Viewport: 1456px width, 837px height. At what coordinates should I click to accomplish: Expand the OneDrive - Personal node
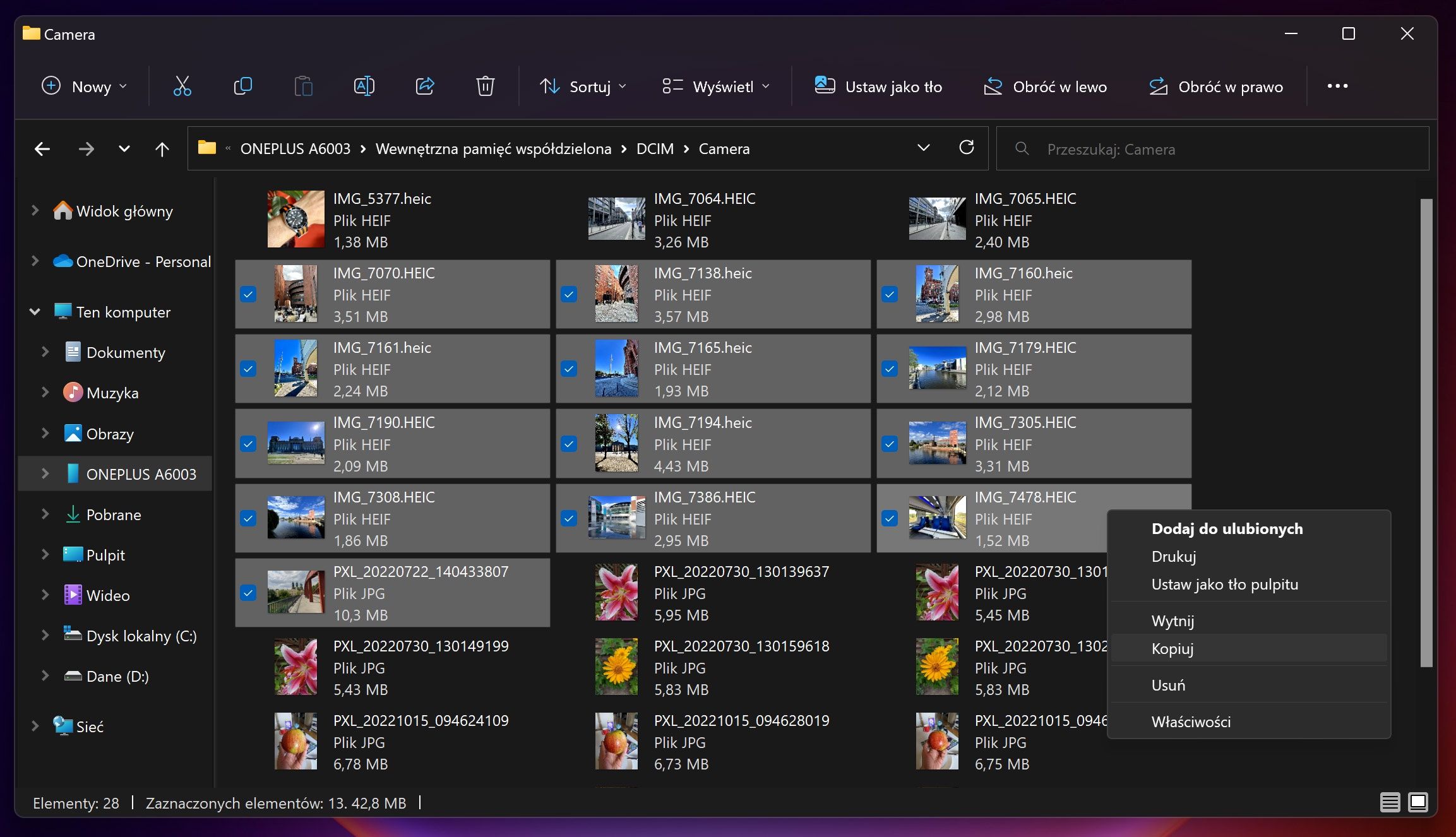pyautogui.click(x=35, y=261)
